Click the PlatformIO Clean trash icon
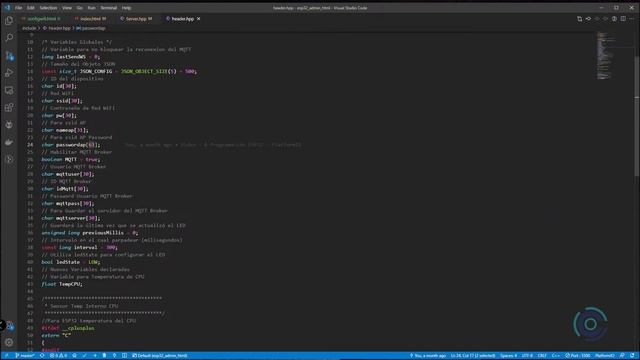640x360 pixels. pos(104,356)
